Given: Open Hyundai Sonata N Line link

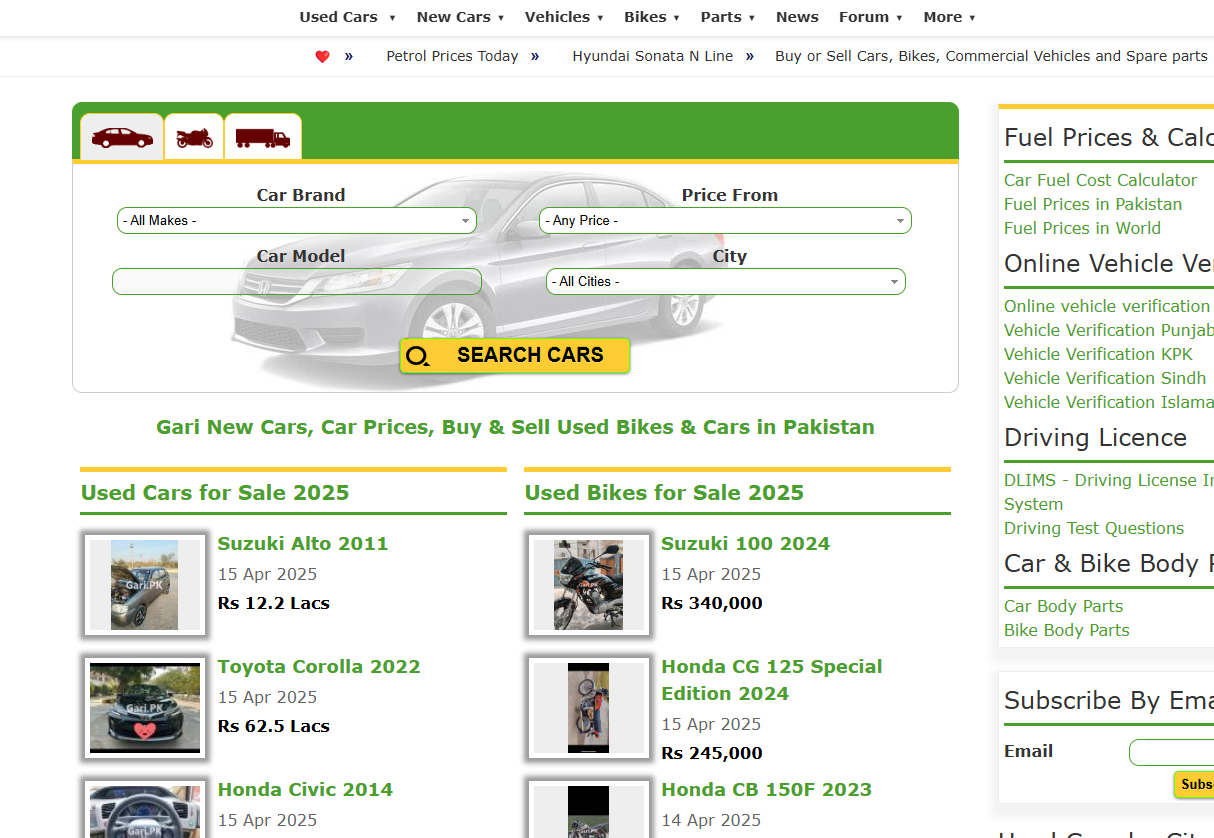Looking at the screenshot, I should 652,56.
